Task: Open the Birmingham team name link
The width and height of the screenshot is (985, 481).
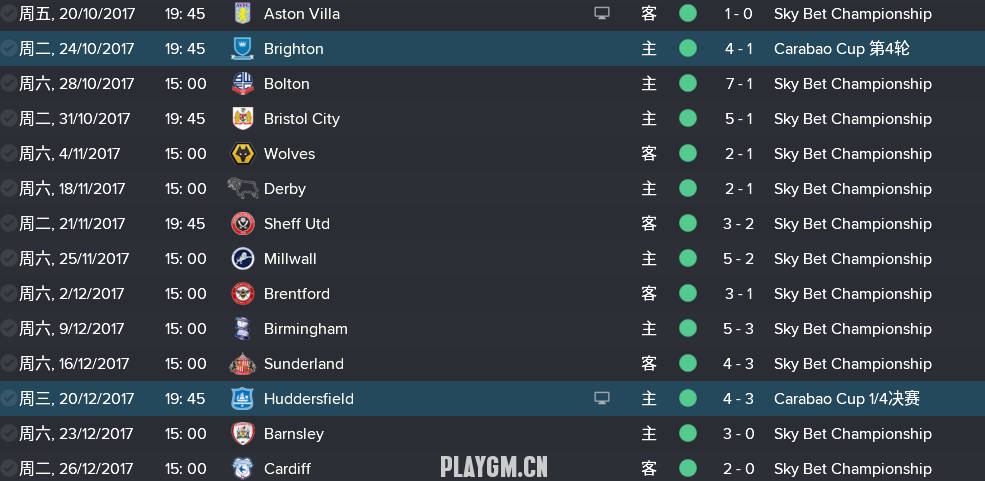Action: tap(305, 328)
